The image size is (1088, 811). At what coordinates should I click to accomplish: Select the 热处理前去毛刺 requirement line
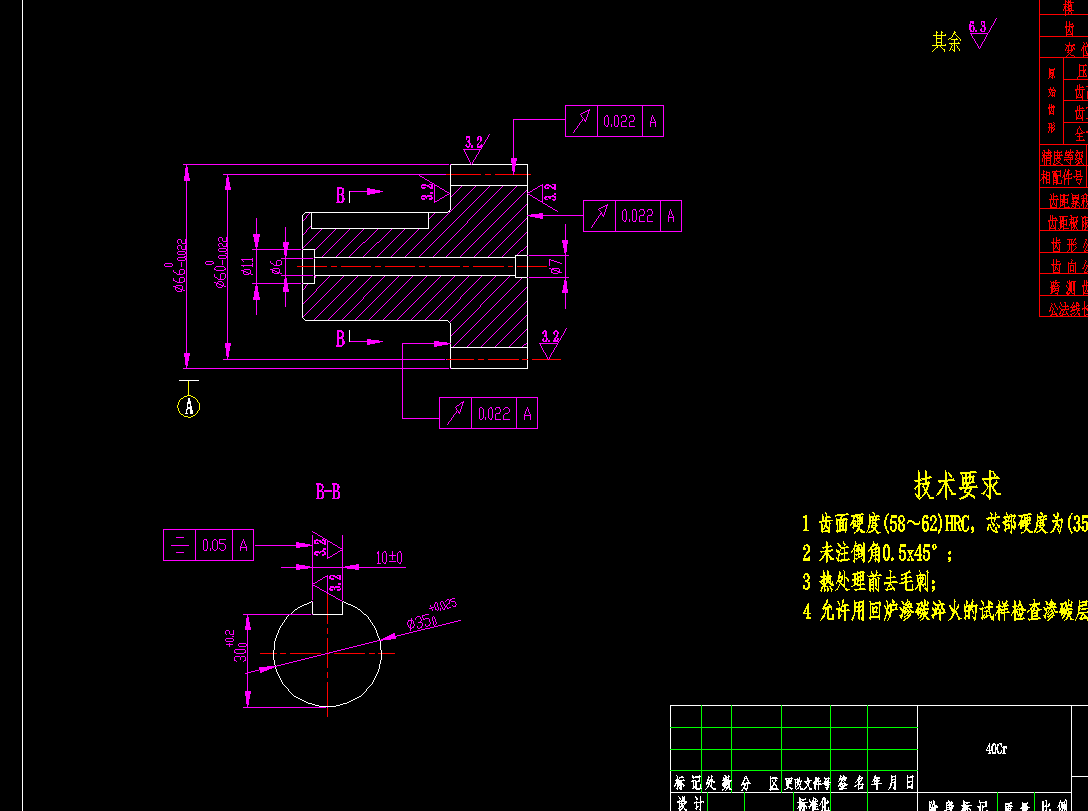869,581
